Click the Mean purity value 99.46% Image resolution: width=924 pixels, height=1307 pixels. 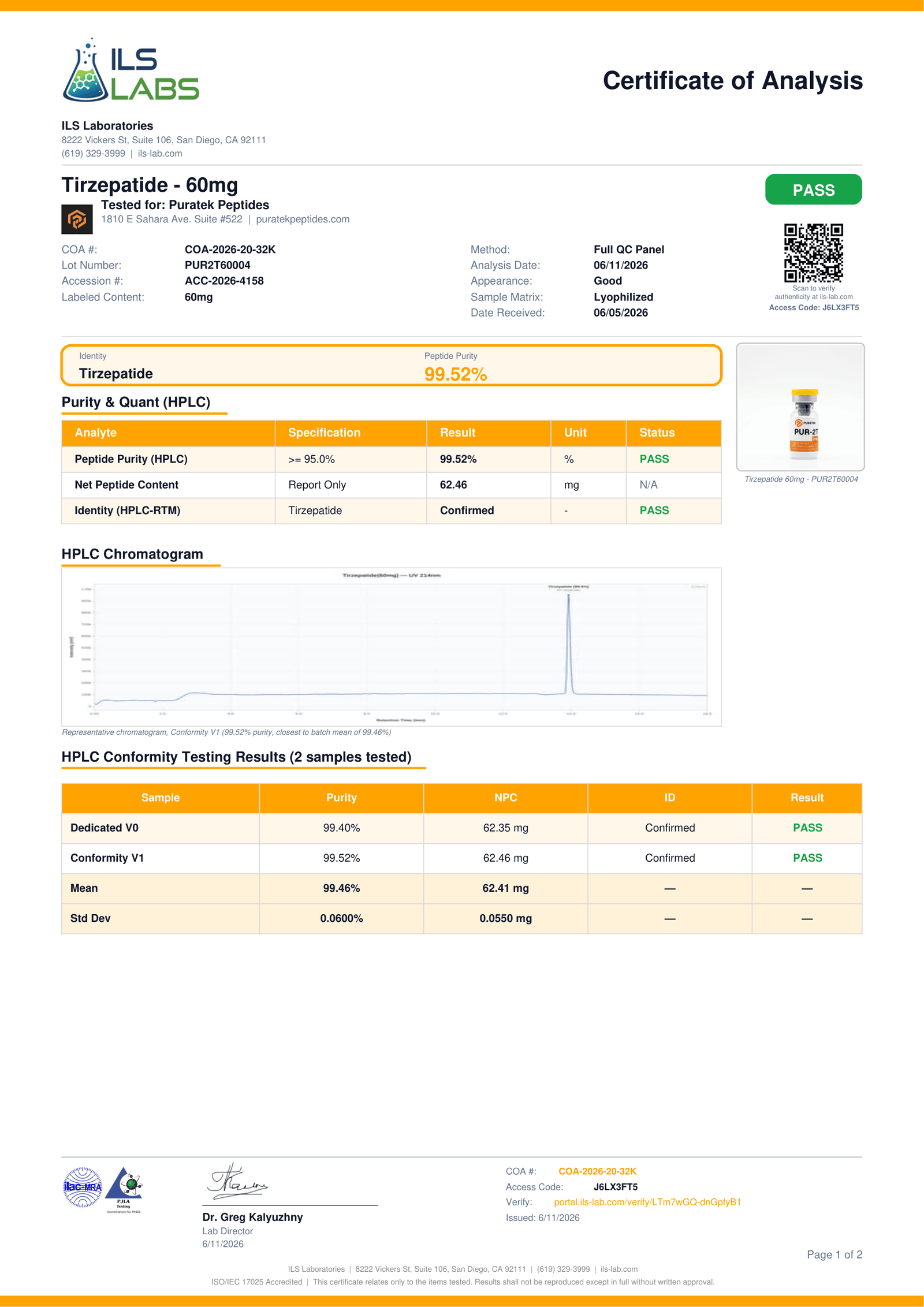click(x=341, y=888)
